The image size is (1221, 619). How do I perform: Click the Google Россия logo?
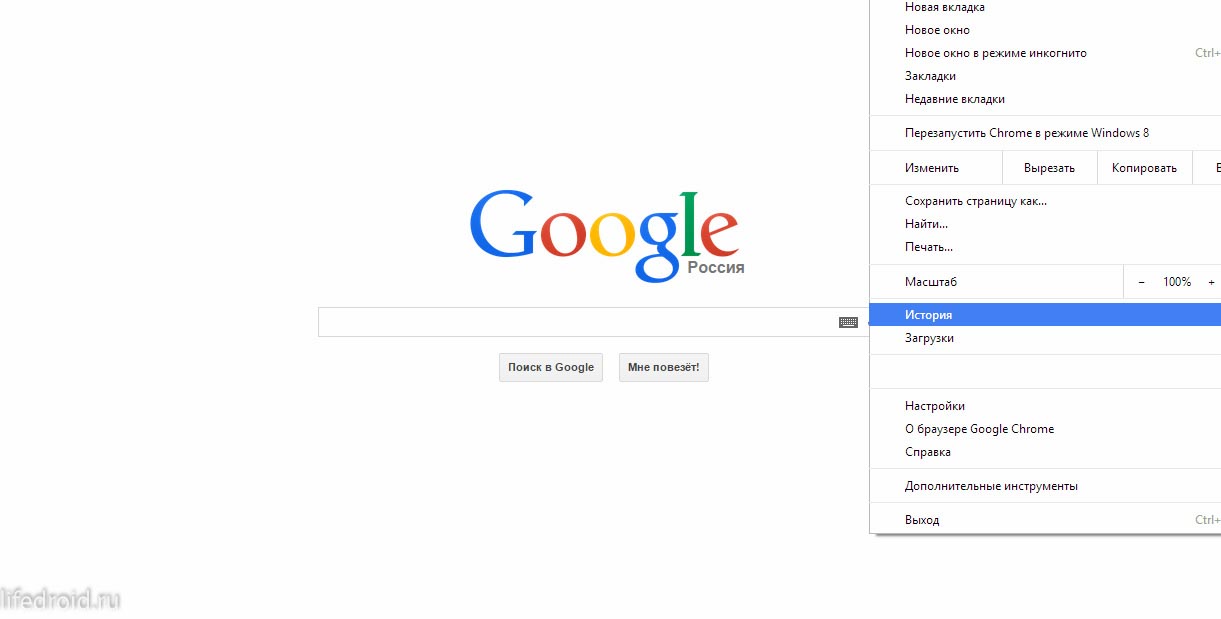coord(605,234)
